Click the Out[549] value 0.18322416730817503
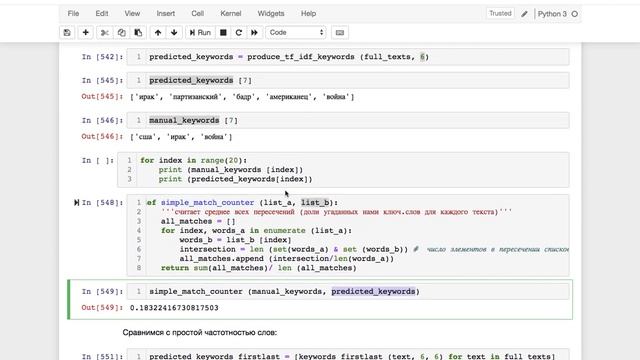 click(x=174, y=308)
